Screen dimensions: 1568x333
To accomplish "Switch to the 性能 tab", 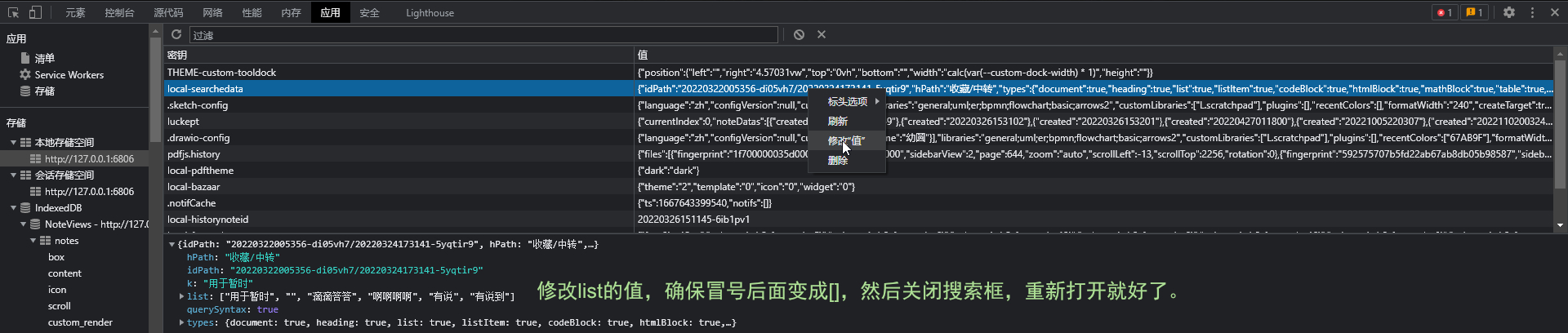I will pyautogui.click(x=252, y=12).
